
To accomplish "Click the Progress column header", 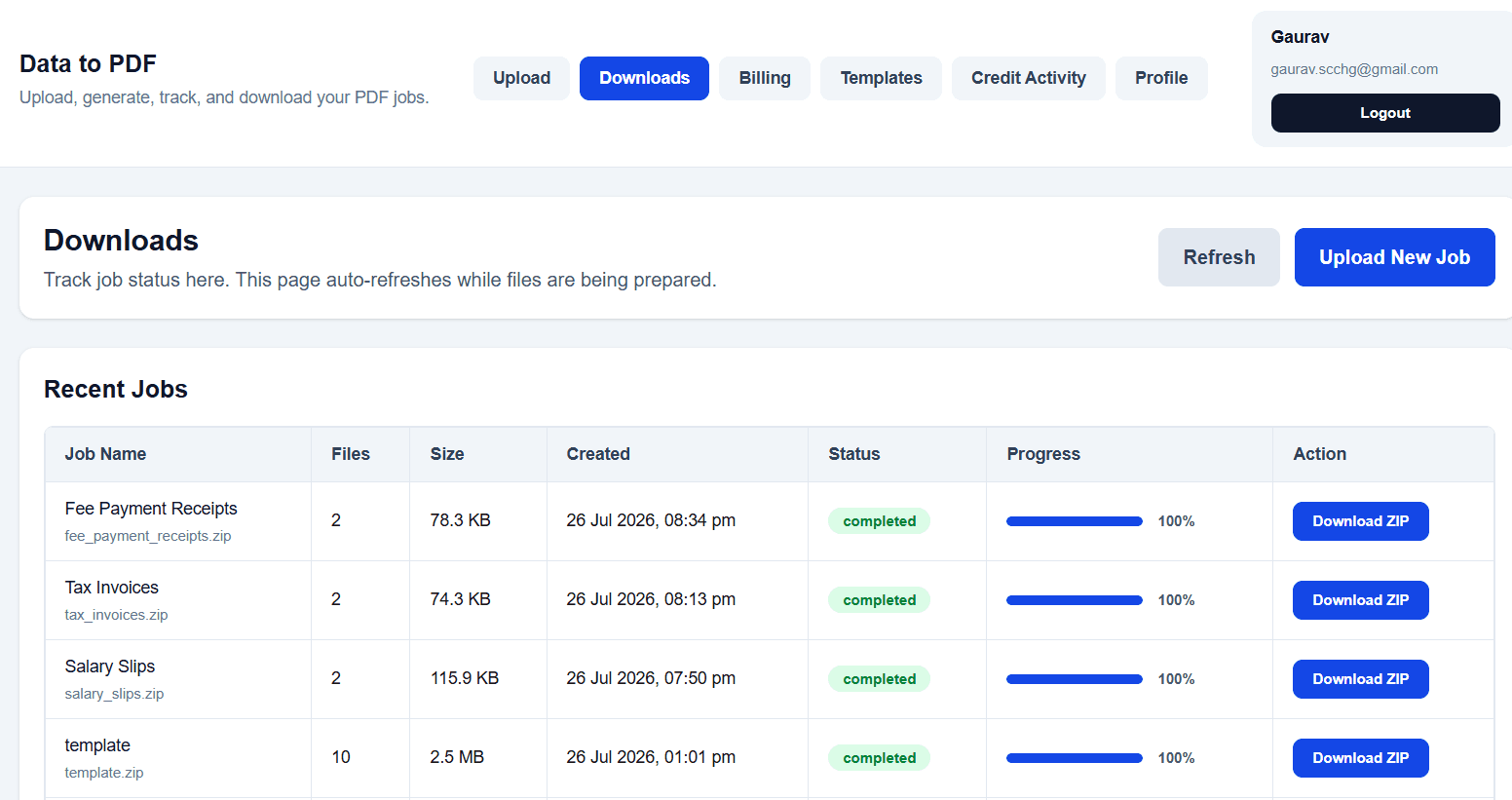I will [1043, 454].
